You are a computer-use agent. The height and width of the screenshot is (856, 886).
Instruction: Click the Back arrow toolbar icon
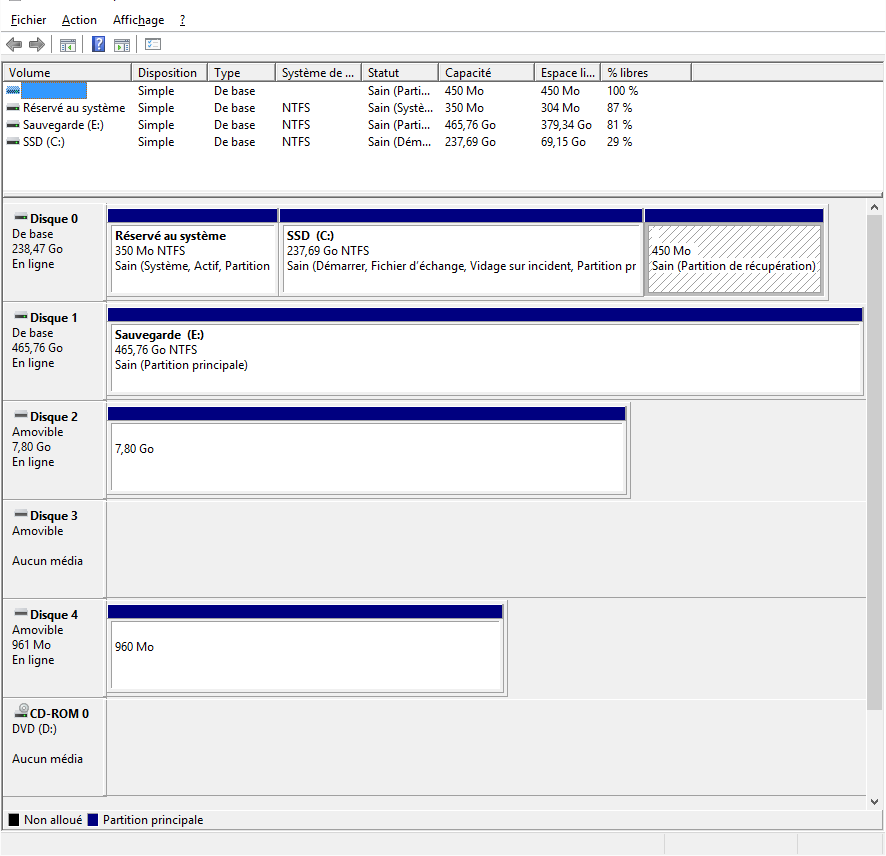14,44
